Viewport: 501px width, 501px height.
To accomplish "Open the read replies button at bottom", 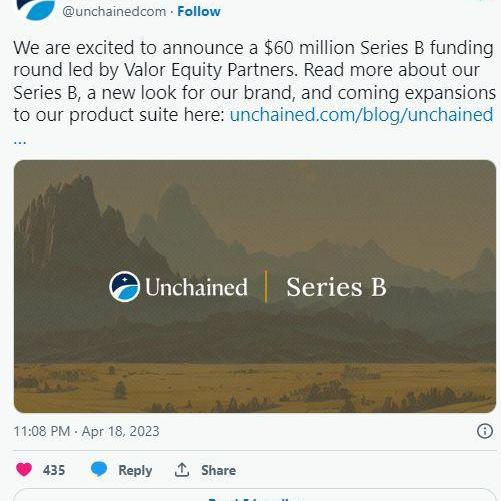I will click(255, 495).
